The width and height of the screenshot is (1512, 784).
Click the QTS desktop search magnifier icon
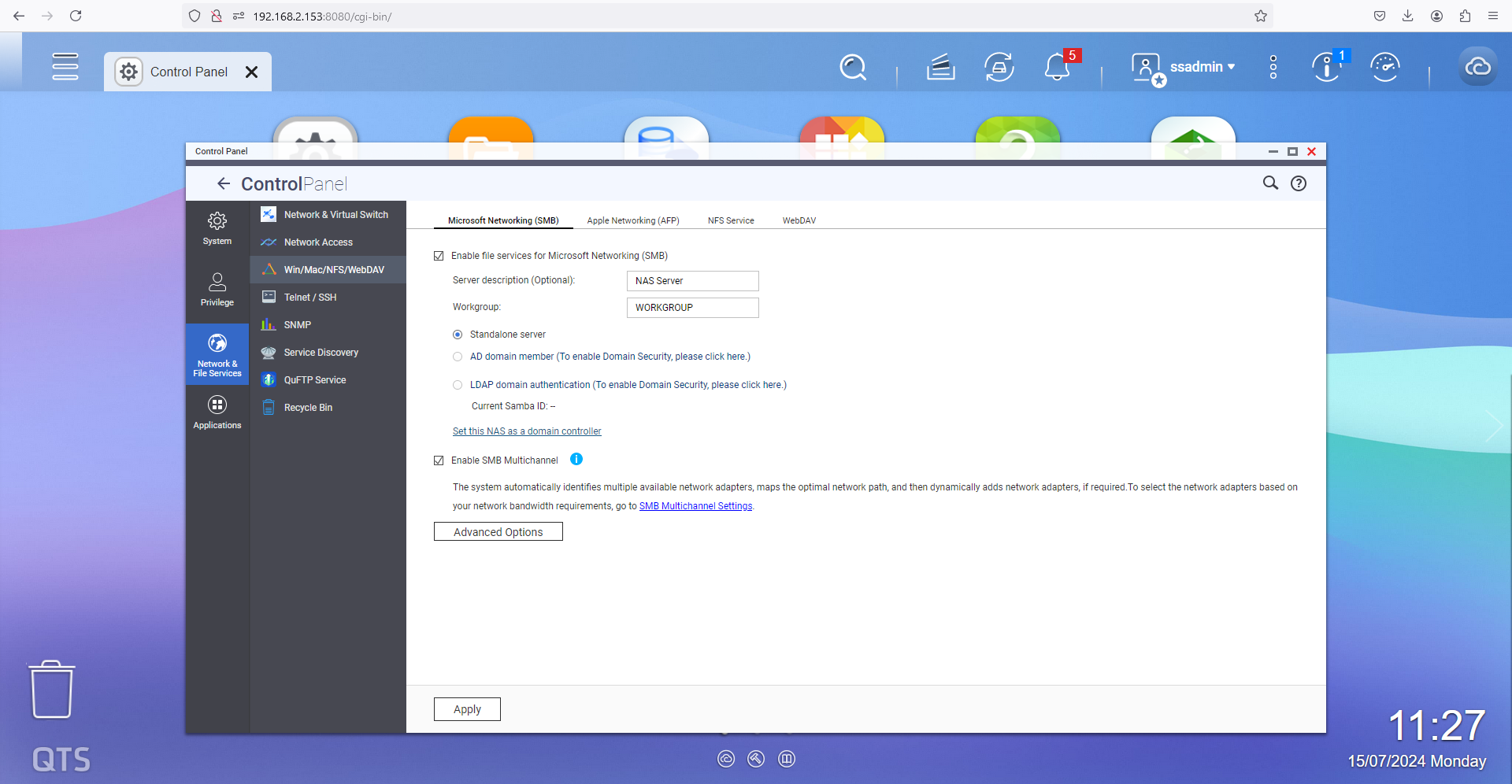click(x=853, y=67)
